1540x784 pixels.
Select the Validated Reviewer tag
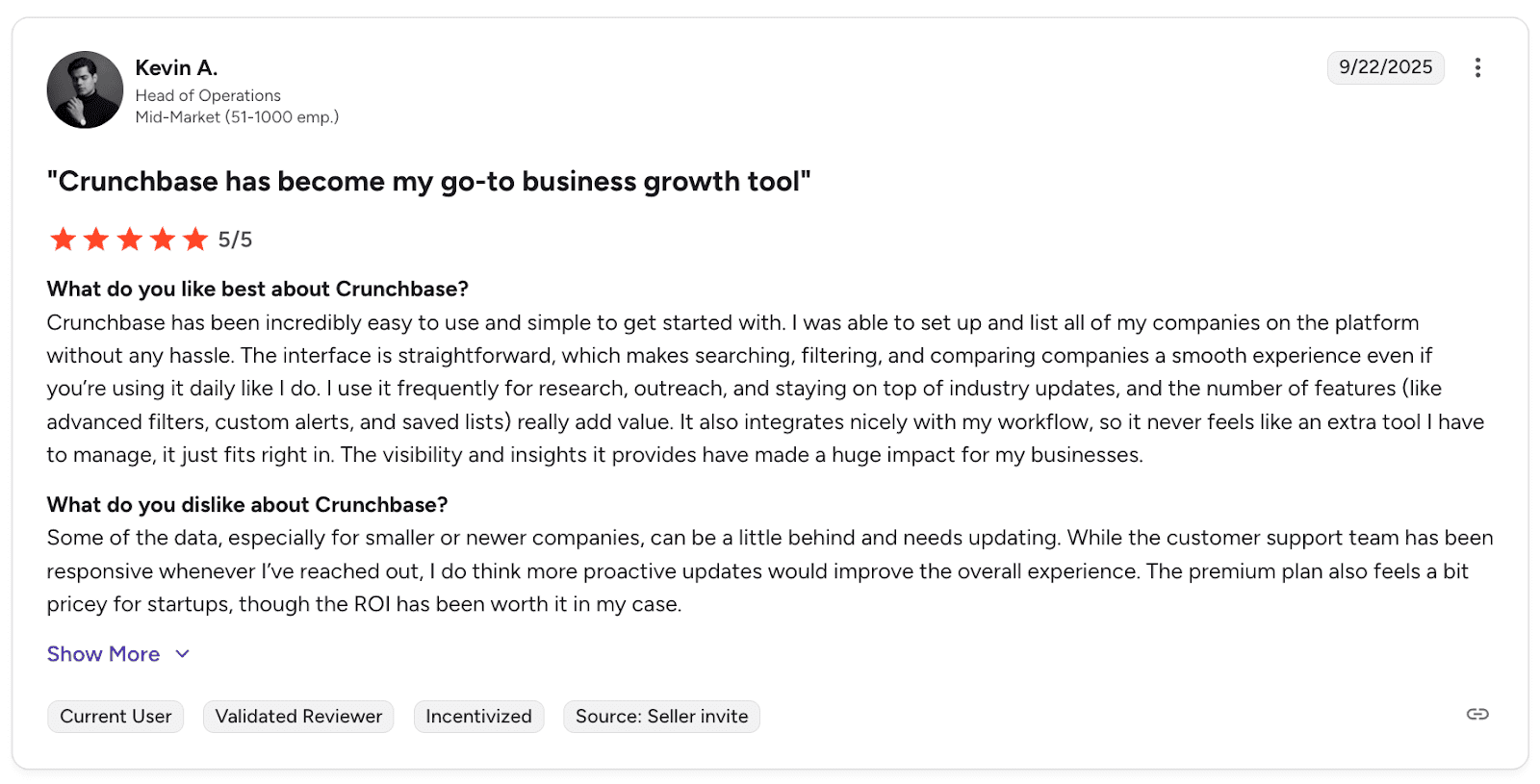(298, 717)
